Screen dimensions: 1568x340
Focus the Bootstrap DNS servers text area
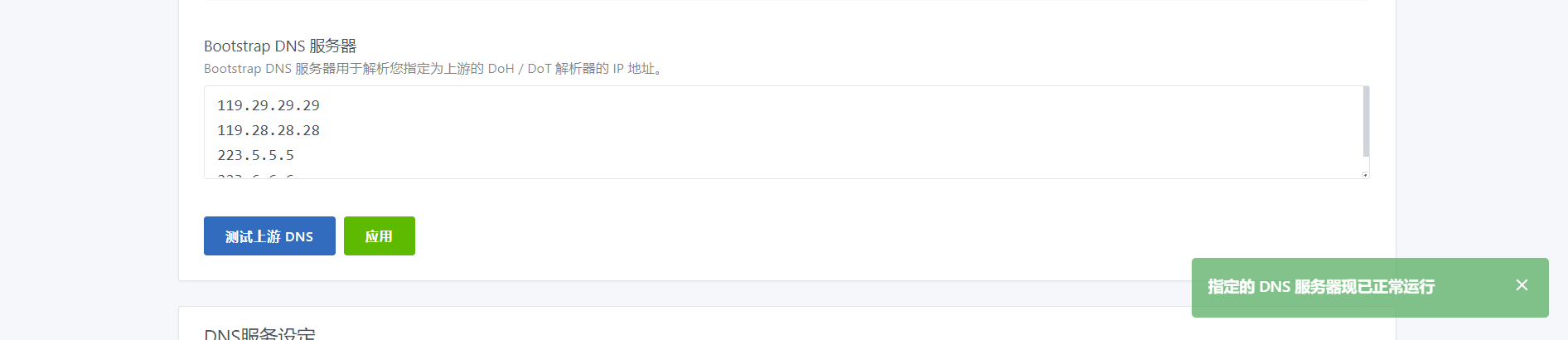(786, 132)
